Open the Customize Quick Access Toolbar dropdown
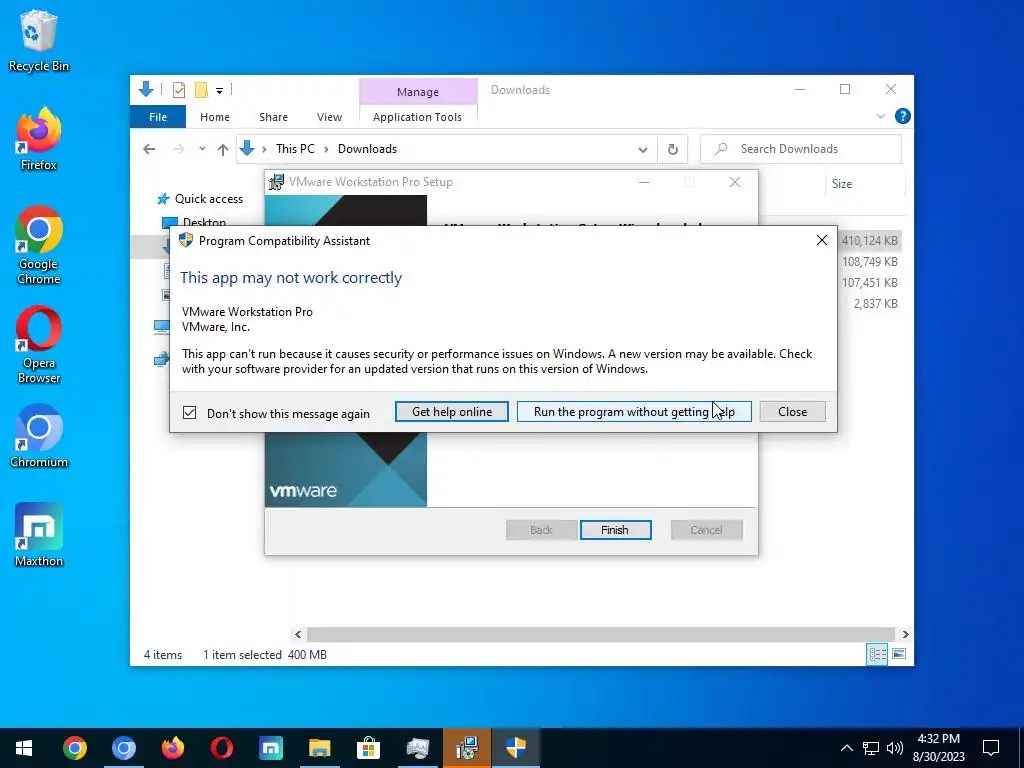The image size is (1024, 768). [x=219, y=90]
